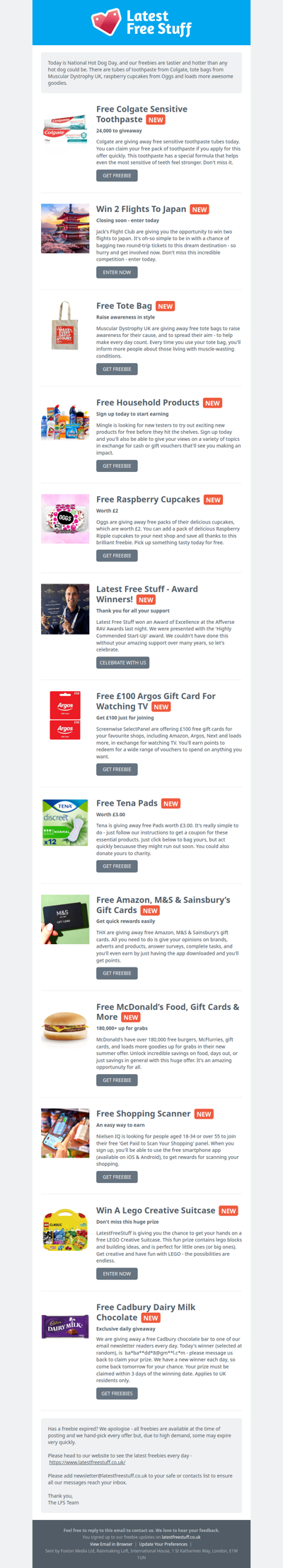Open the Free Household Products heading link
This screenshot has height=1568, width=283.
pos(148,403)
